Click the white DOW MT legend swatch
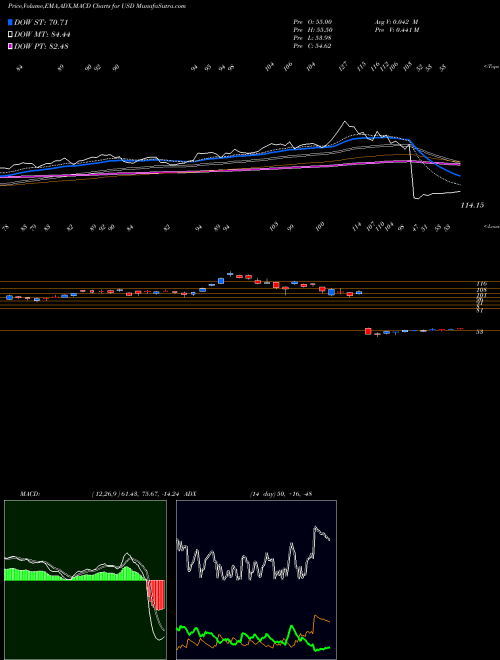Image resolution: width=500 pixels, height=660 pixels. [x=10, y=35]
